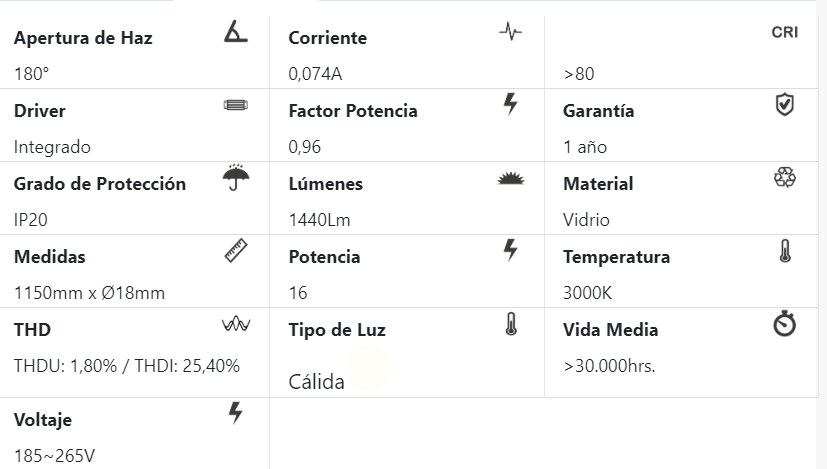Click the driver icon in Driver cell
This screenshot has width=827, height=469.
click(236, 105)
